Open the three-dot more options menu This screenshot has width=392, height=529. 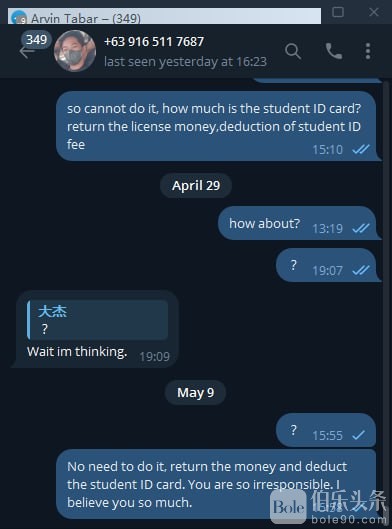pos(368,51)
